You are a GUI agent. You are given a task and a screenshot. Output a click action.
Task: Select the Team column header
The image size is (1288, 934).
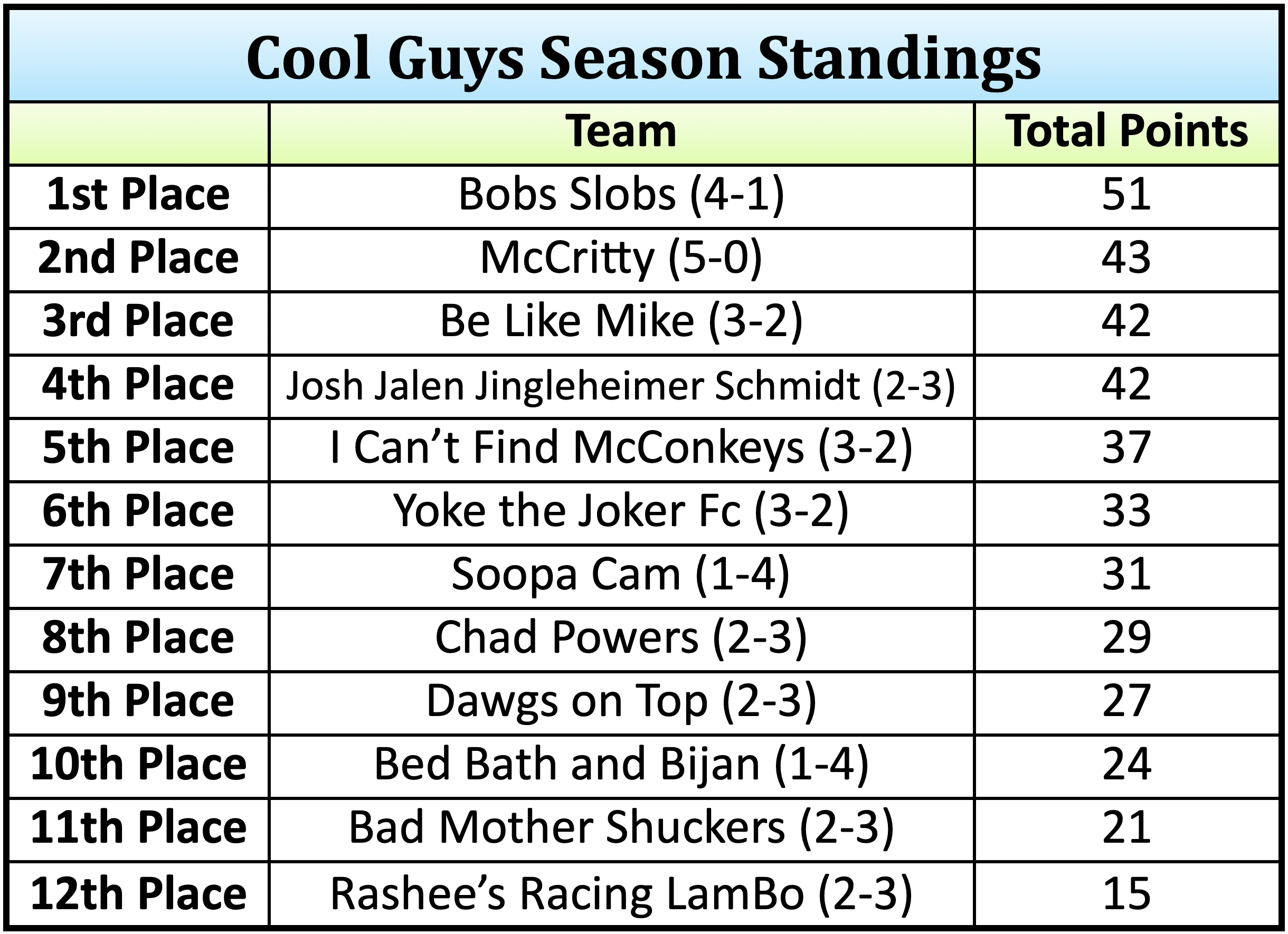621,132
